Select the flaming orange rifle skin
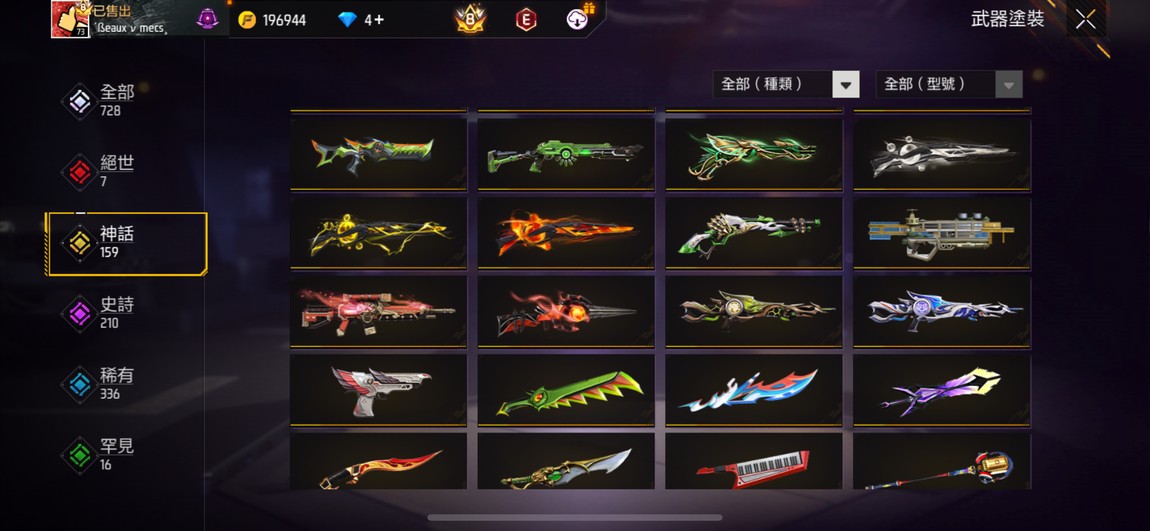1150x531 pixels. [565, 232]
